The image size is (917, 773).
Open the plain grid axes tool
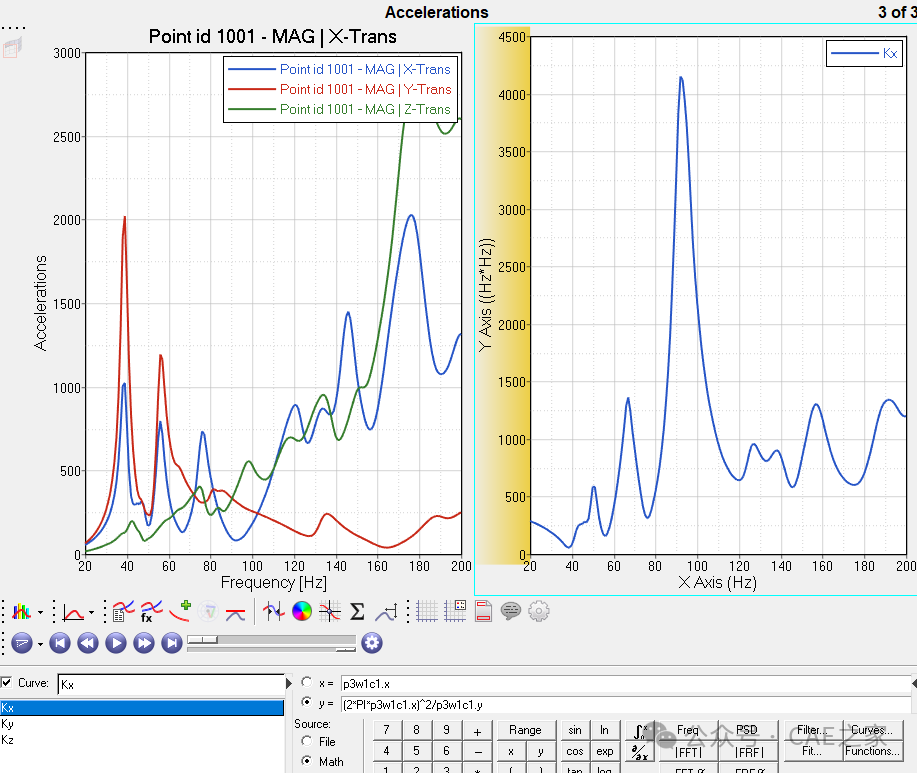[x=426, y=612]
